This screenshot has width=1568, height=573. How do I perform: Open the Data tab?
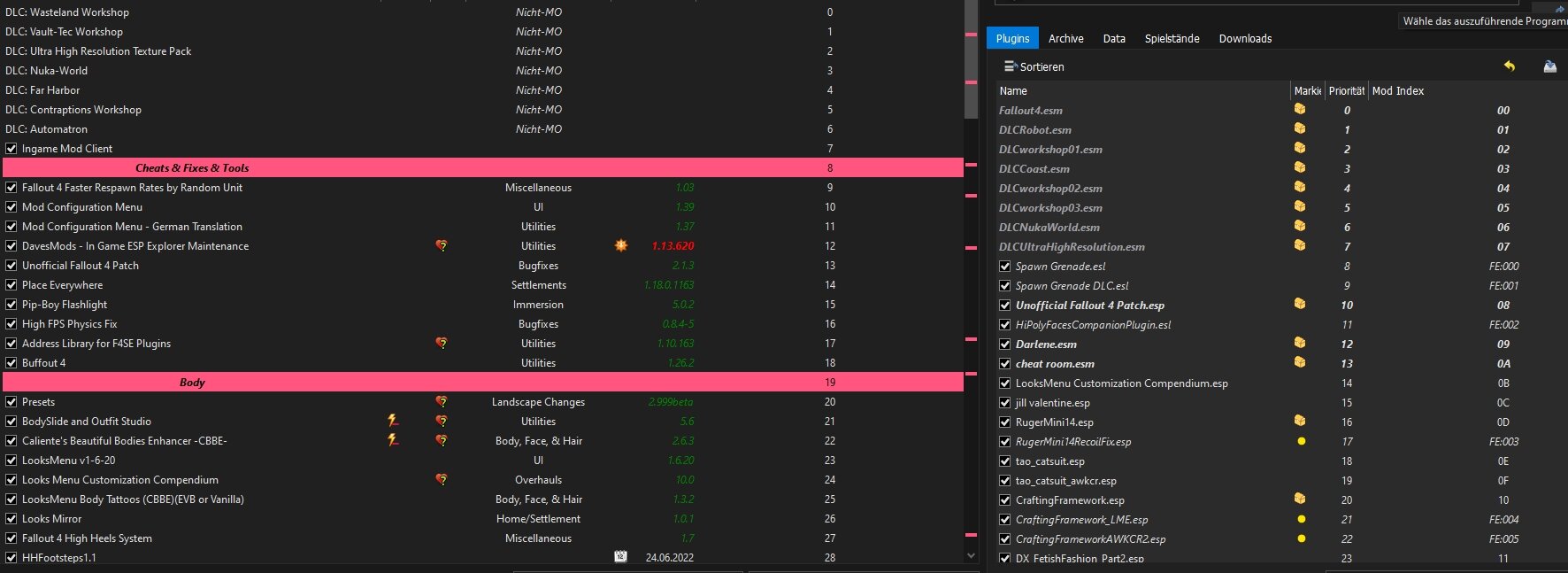[x=1114, y=38]
